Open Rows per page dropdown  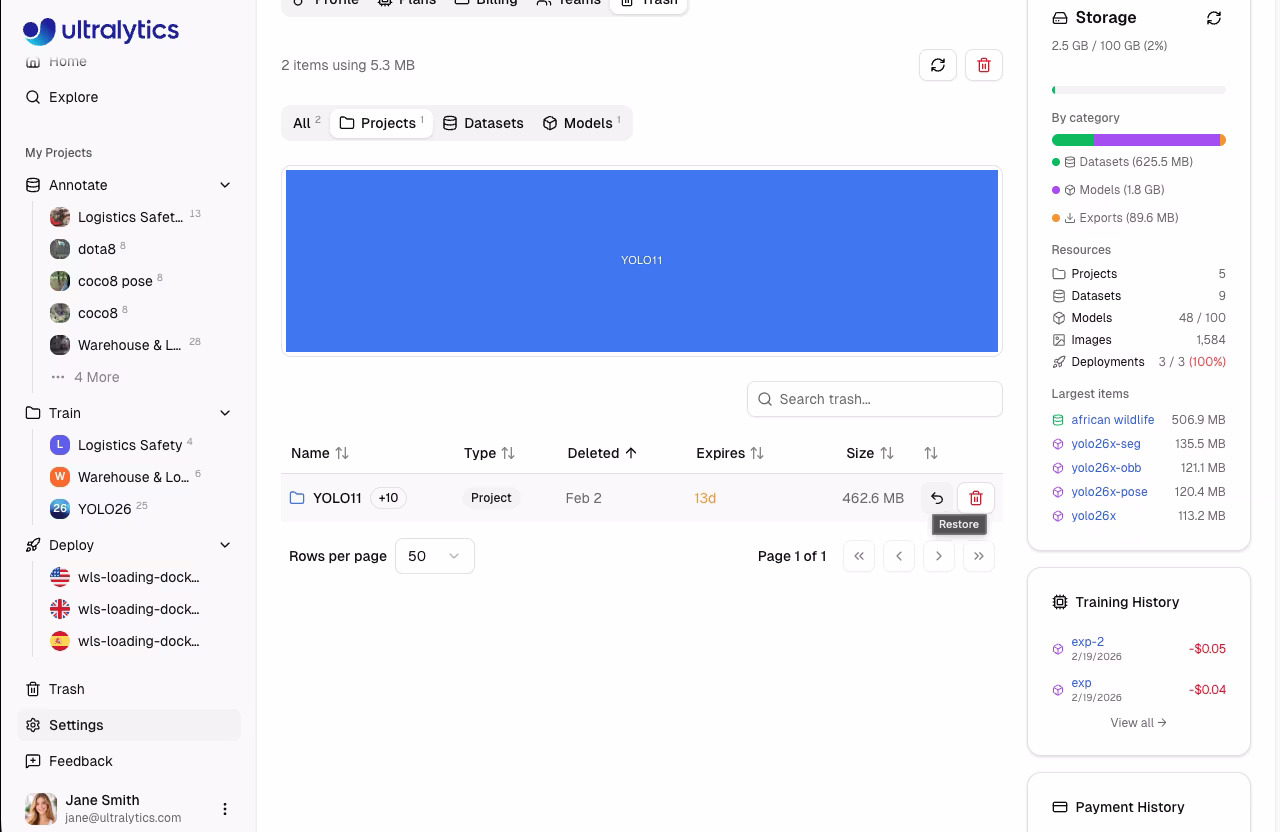(x=435, y=556)
